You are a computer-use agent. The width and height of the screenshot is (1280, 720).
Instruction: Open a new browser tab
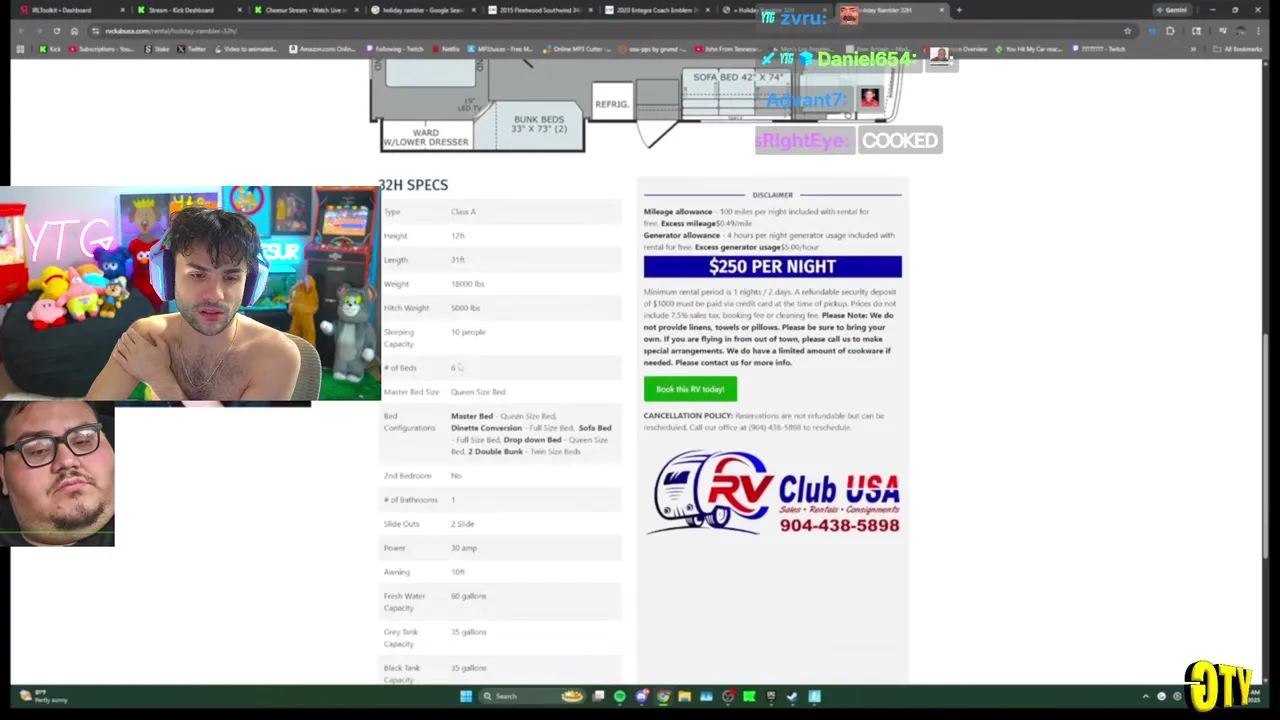coord(959,10)
